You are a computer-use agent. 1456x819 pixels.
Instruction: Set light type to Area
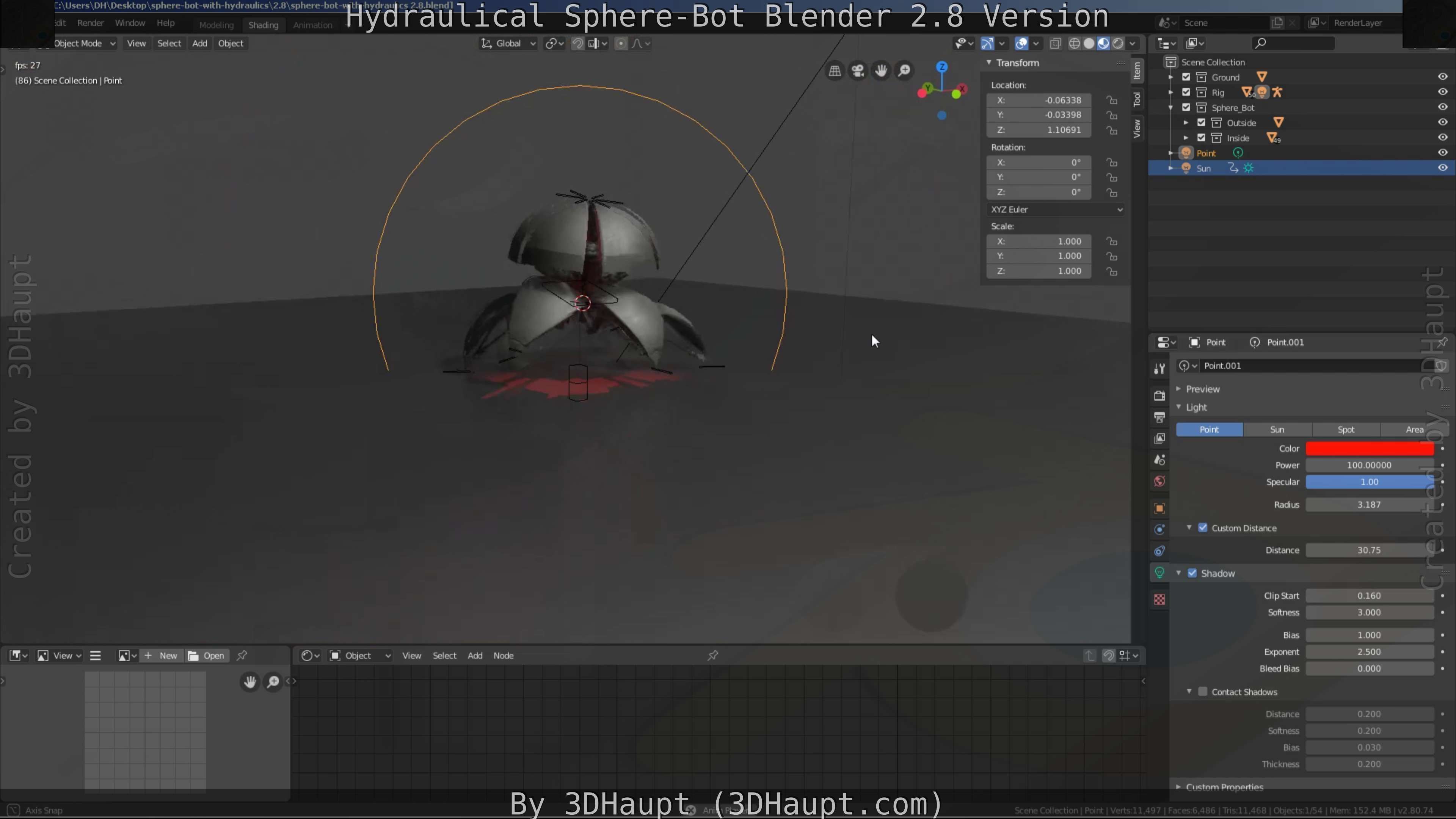pyautogui.click(x=1415, y=430)
